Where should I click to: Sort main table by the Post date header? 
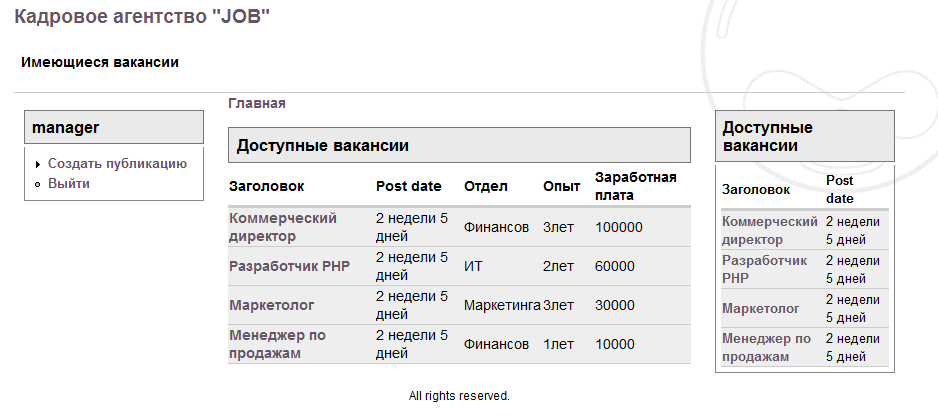click(409, 187)
